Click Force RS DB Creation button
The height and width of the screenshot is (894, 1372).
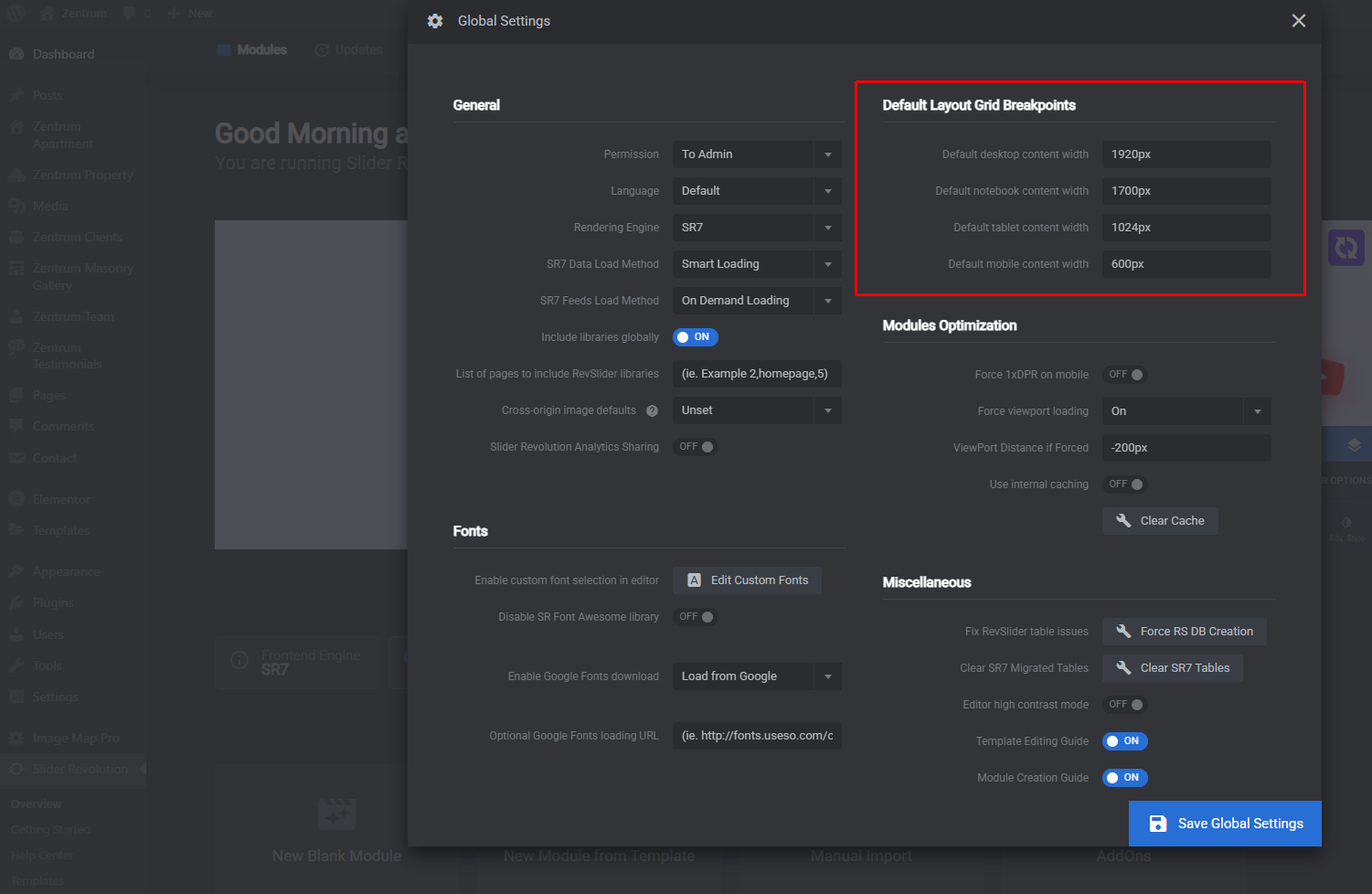[x=1185, y=632]
